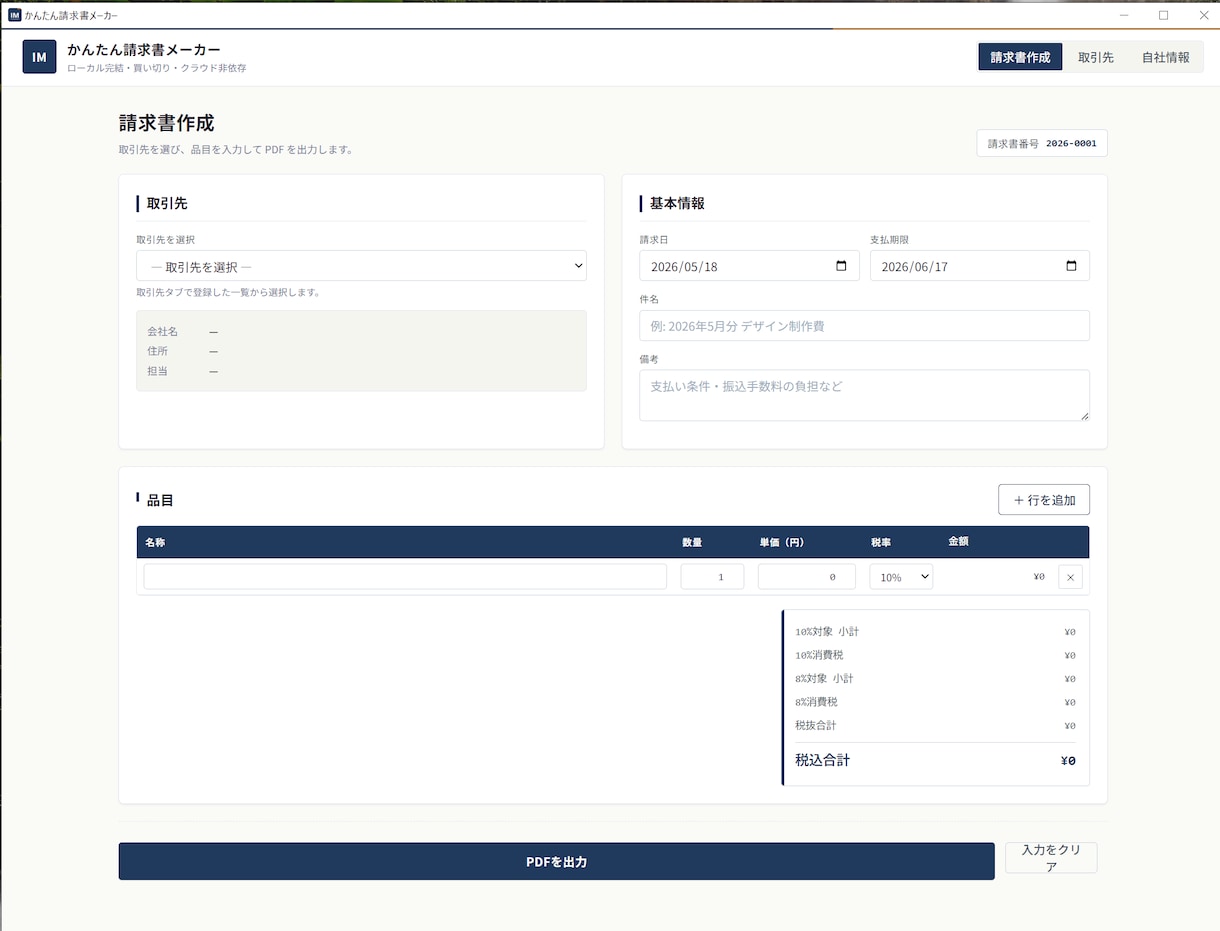
Task: Click the 担当 label in client info
Action: click(157, 371)
